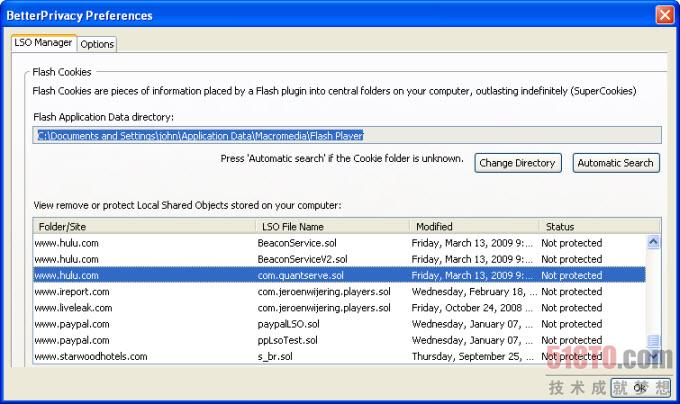Select the BeaconService.sol row

340,243
